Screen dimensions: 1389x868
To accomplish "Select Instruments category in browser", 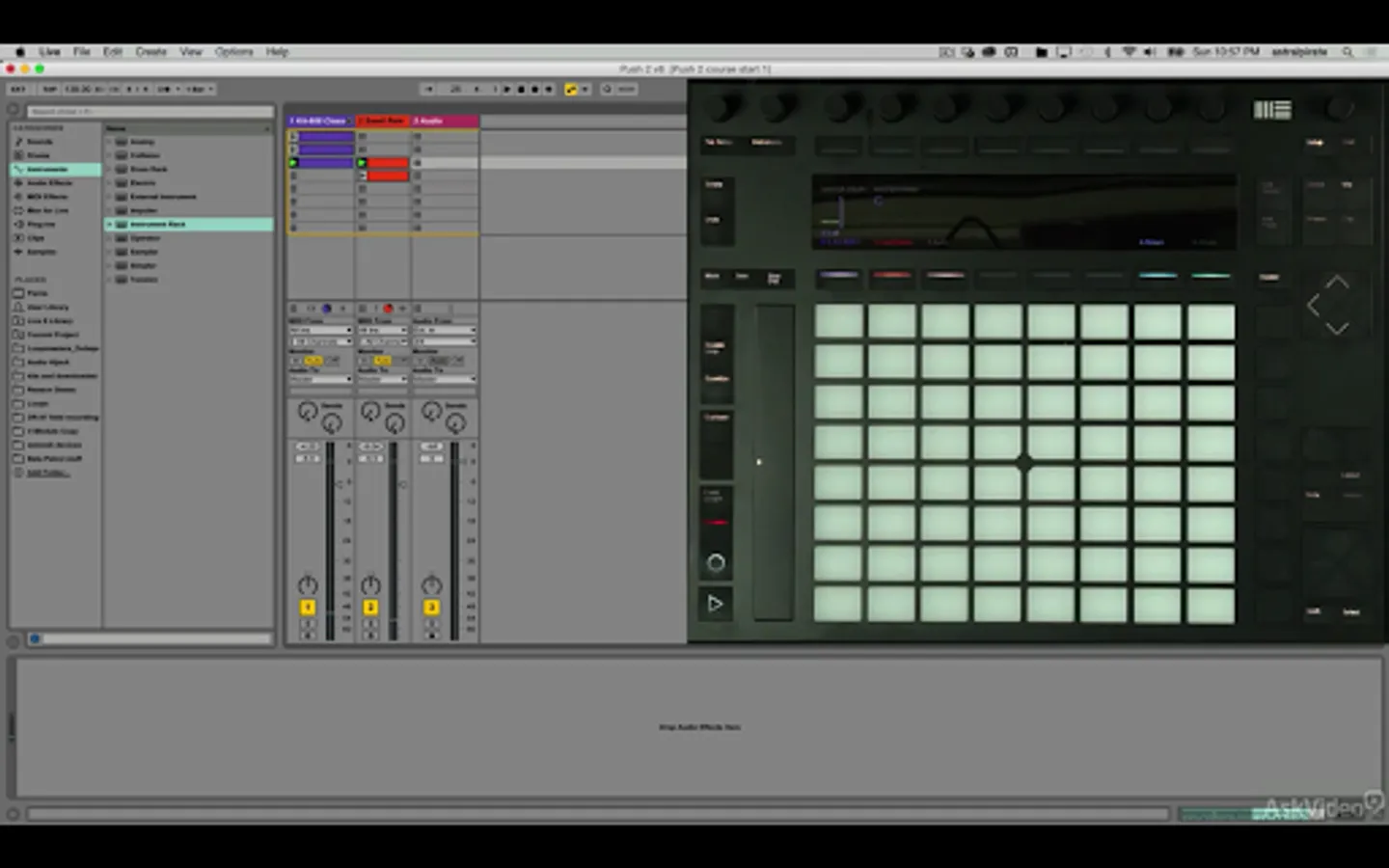I will pyautogui.click(x=46, y=169).
